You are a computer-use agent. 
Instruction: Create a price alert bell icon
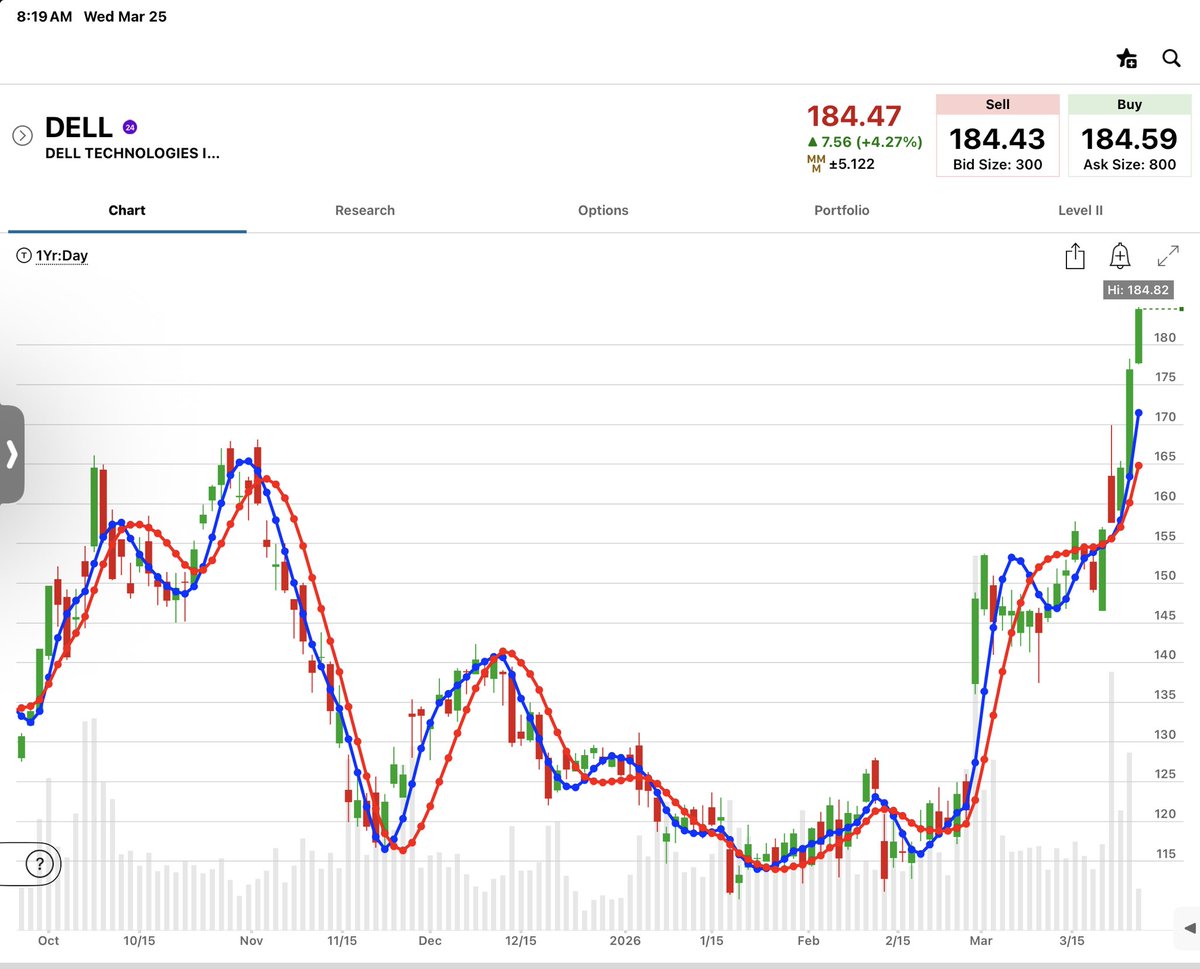[x=1120, y=256]
